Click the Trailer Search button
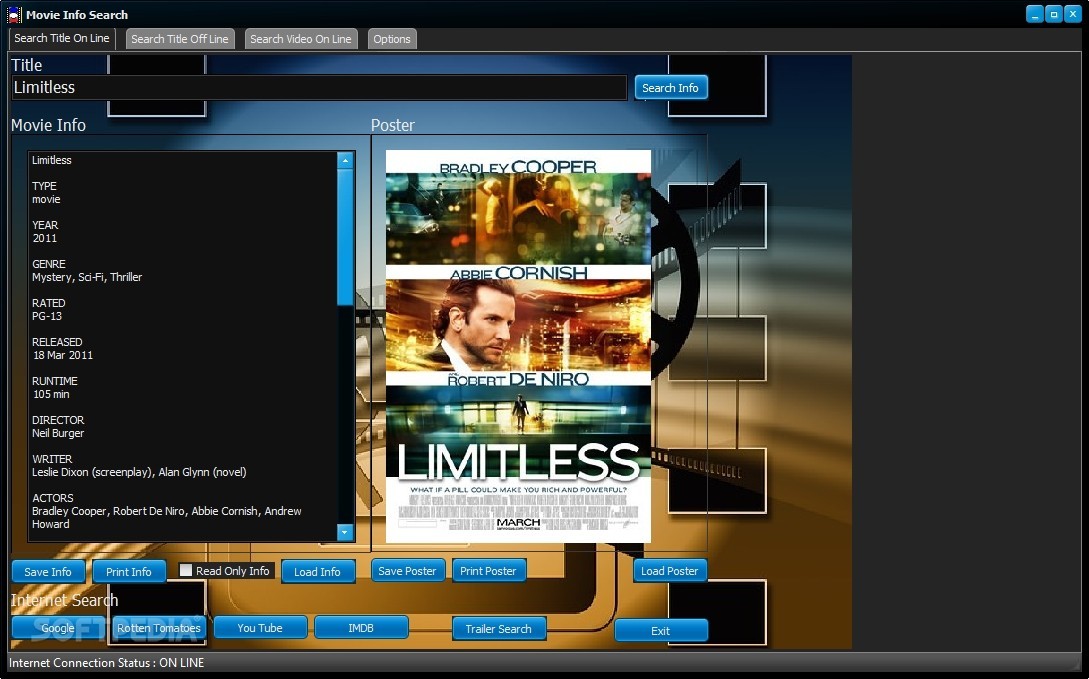The height and width of the screenshot is (679, 1089). tap(499, 628)
